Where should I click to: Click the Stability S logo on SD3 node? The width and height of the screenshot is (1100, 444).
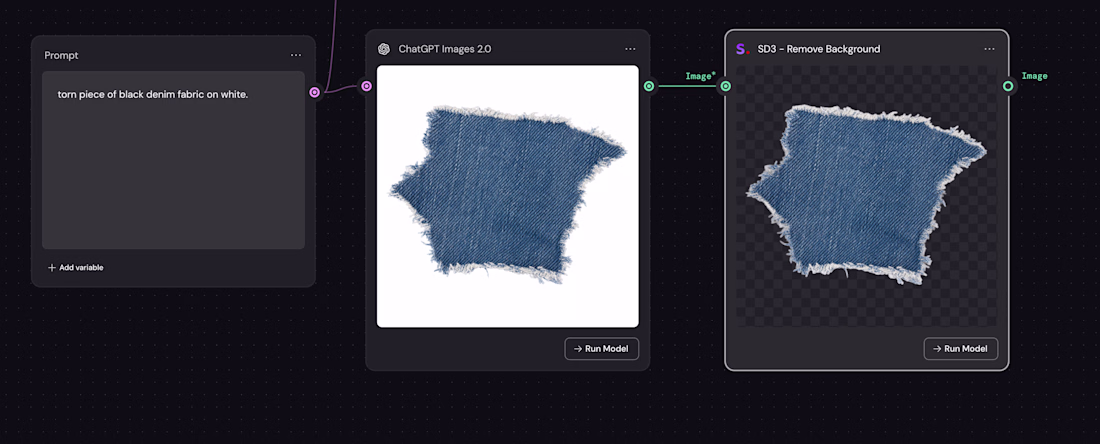742,49
